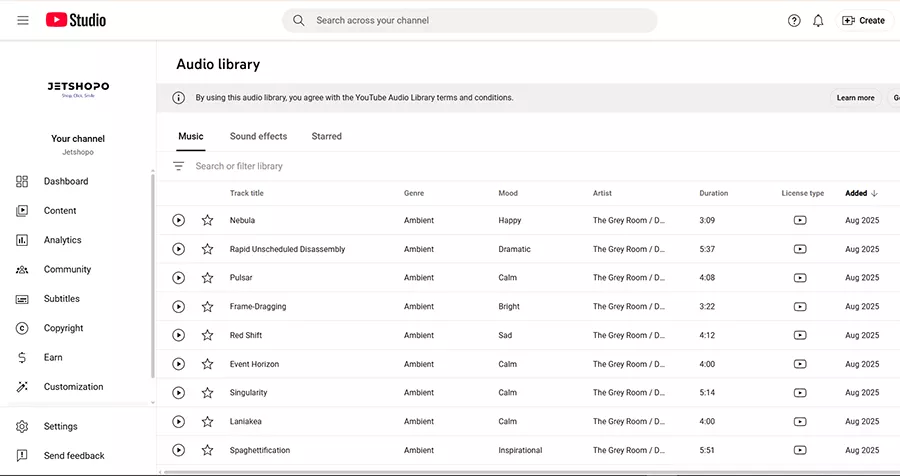Click the Learn more button
900x476 pixels.
click(x=855, y=98)
